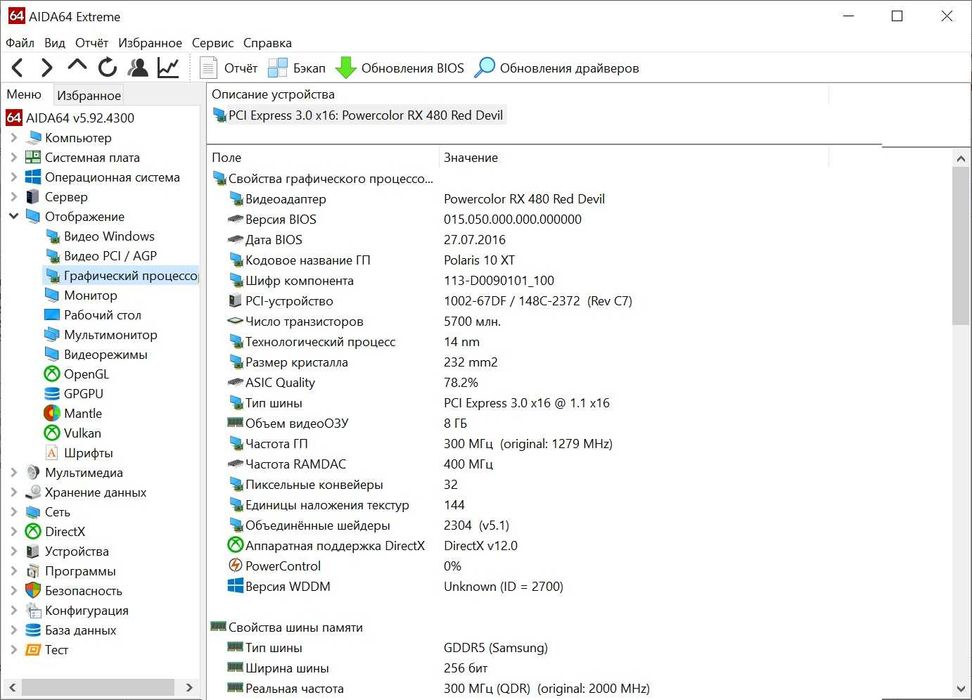Collapse the Отображение tree node

click(14, 216)
